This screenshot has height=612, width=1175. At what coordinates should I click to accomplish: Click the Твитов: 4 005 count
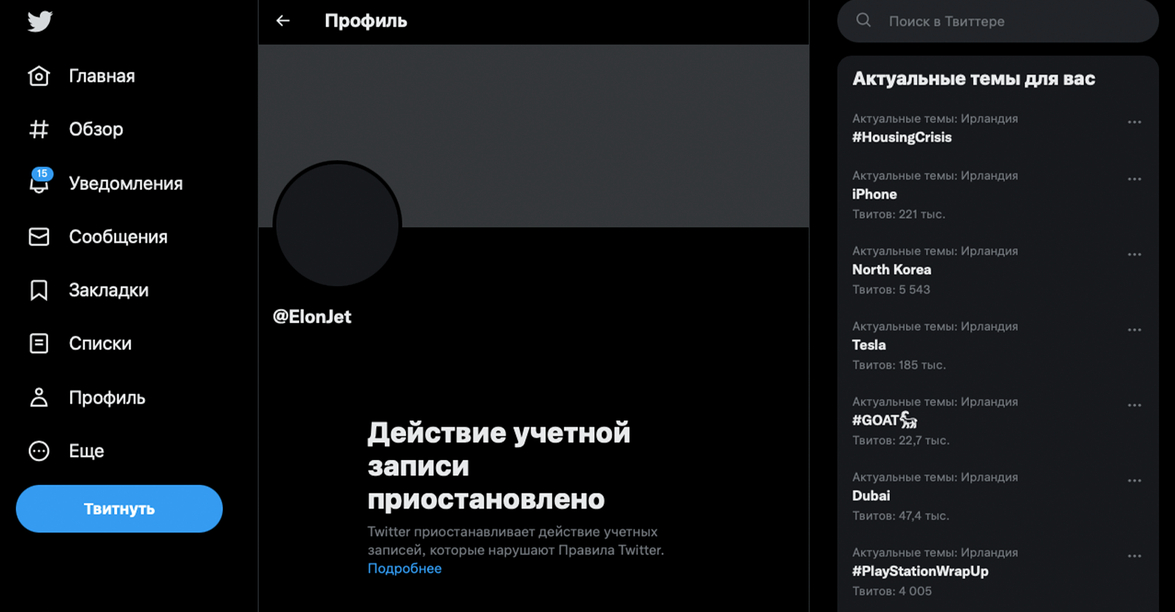[x=892, y=592]
